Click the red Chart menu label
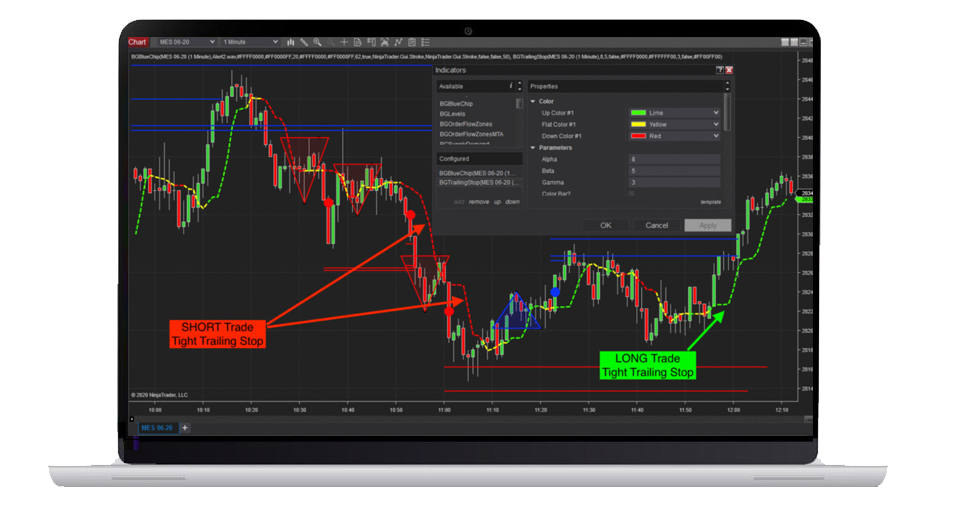954x524 pixels. coord(137,42)
